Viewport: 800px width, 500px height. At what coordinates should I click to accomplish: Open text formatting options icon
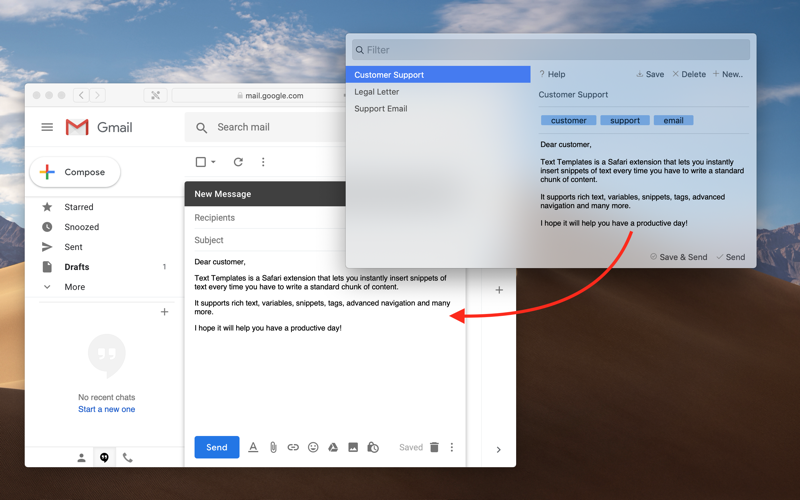[253, 447]
